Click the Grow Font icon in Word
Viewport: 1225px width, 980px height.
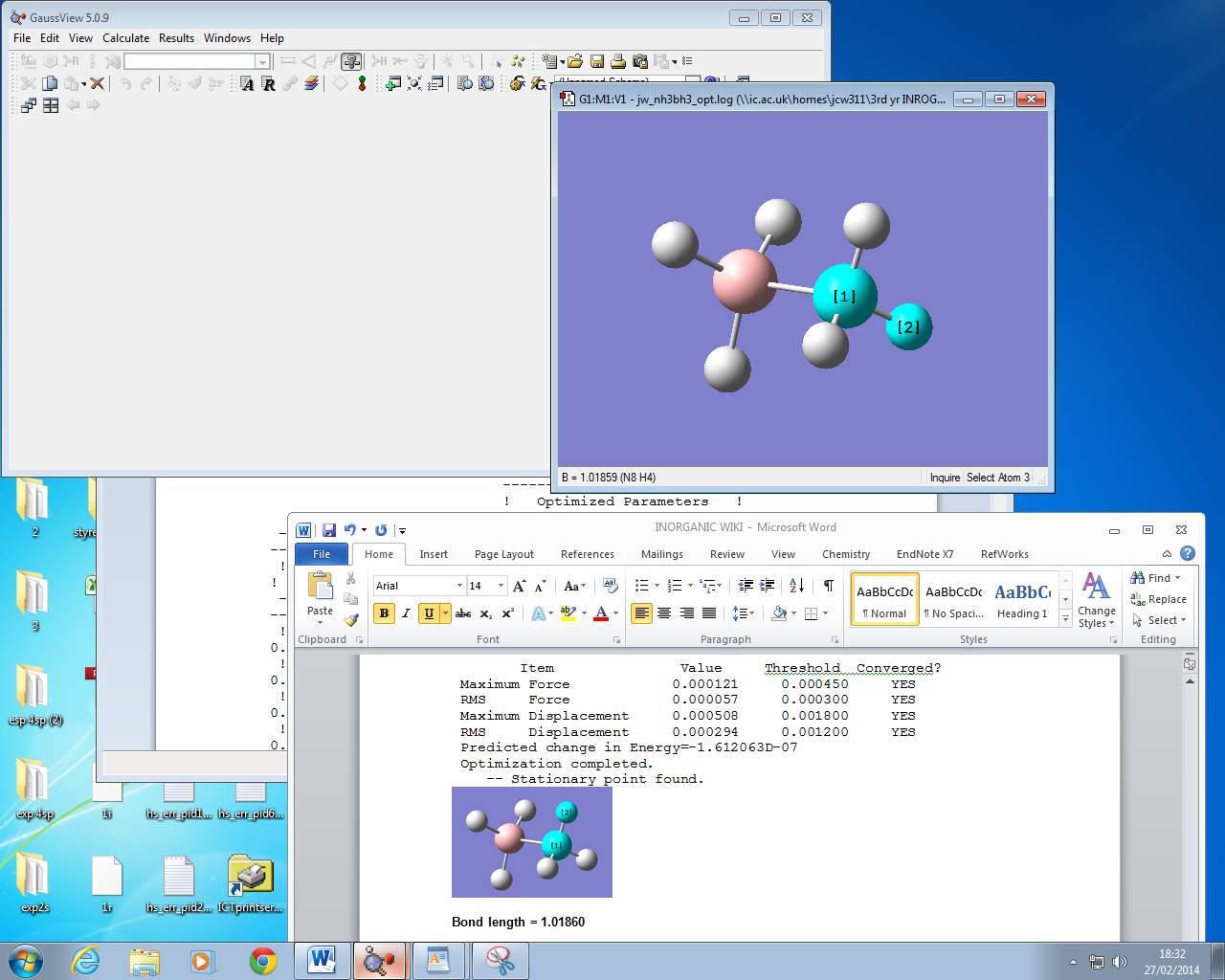click(520, 586)
